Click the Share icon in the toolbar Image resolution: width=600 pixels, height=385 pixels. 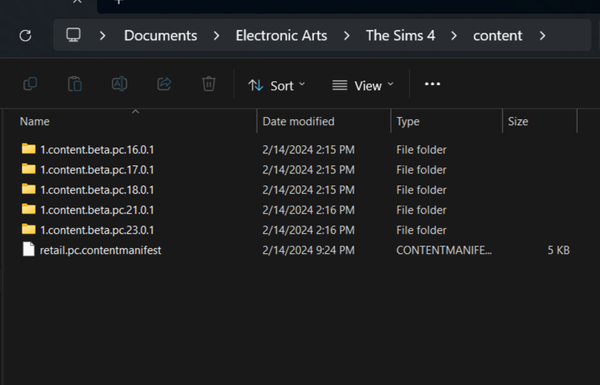click(164, 84)
